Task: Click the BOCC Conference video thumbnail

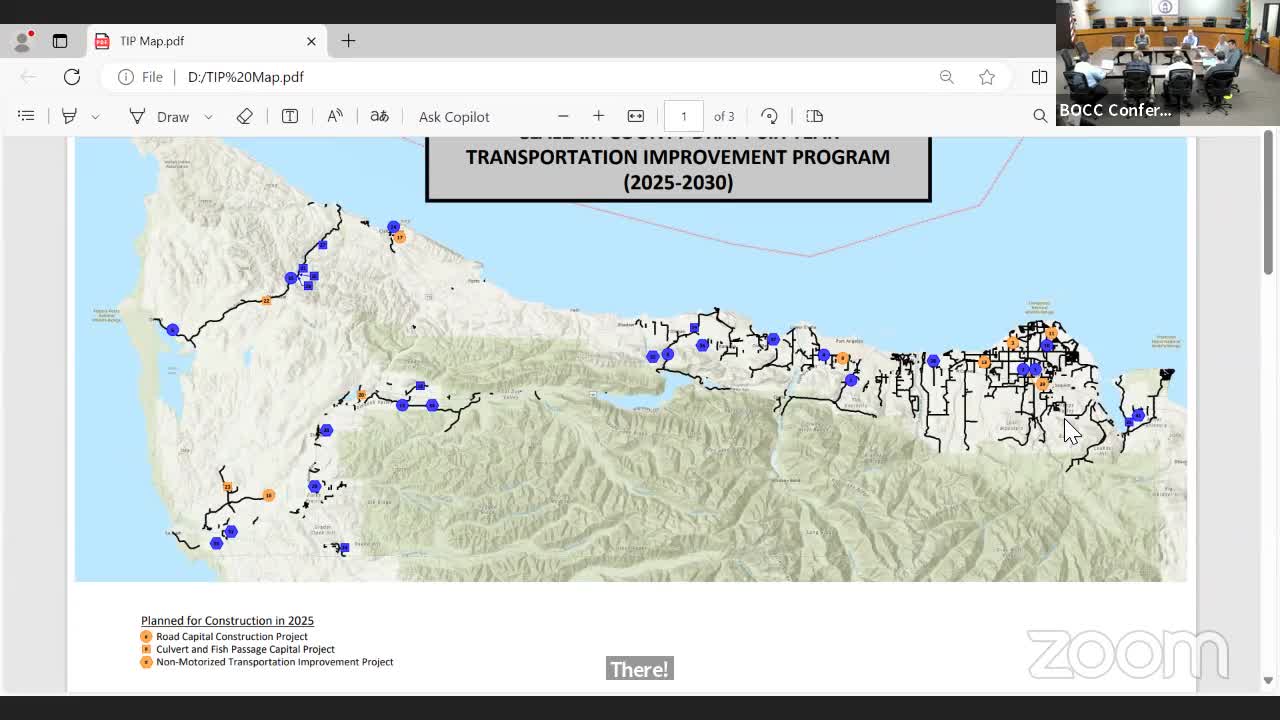Action: [x=1168, y=62]
